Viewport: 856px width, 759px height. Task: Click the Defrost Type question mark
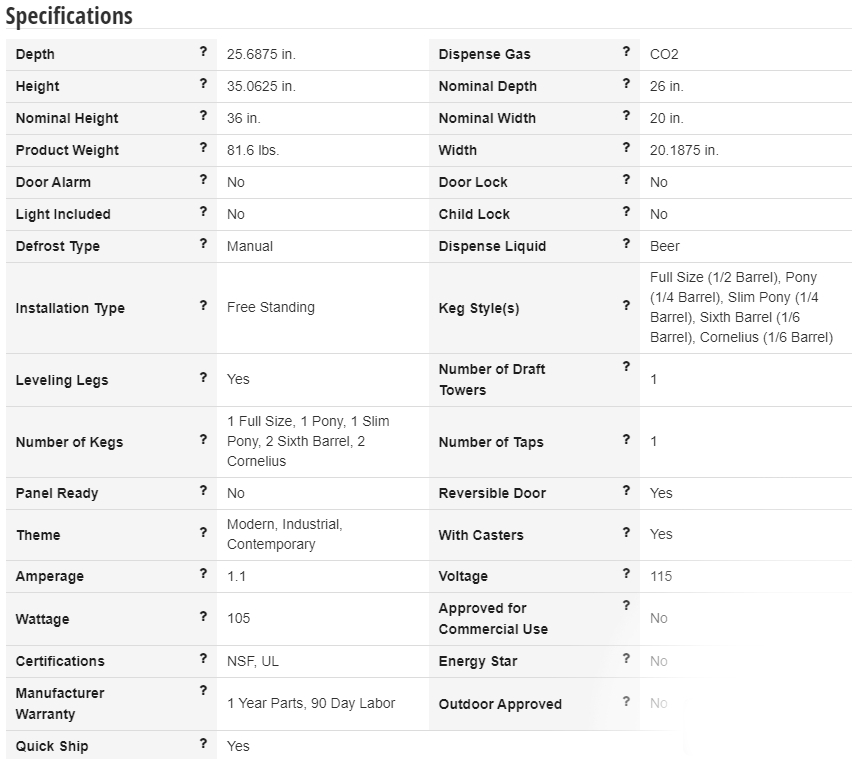coord(203,244)
